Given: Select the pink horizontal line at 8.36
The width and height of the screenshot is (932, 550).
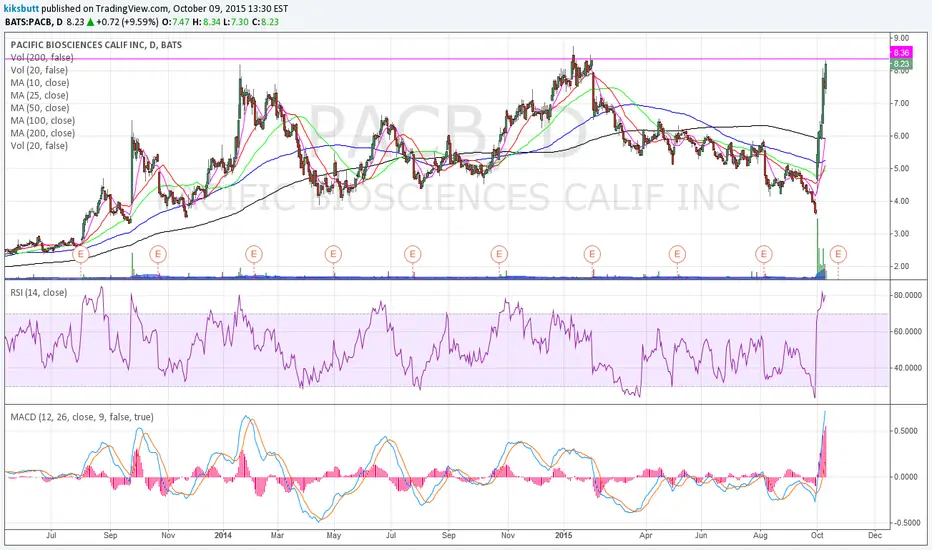Looking at the screenshot, I should tap(446, 59).
